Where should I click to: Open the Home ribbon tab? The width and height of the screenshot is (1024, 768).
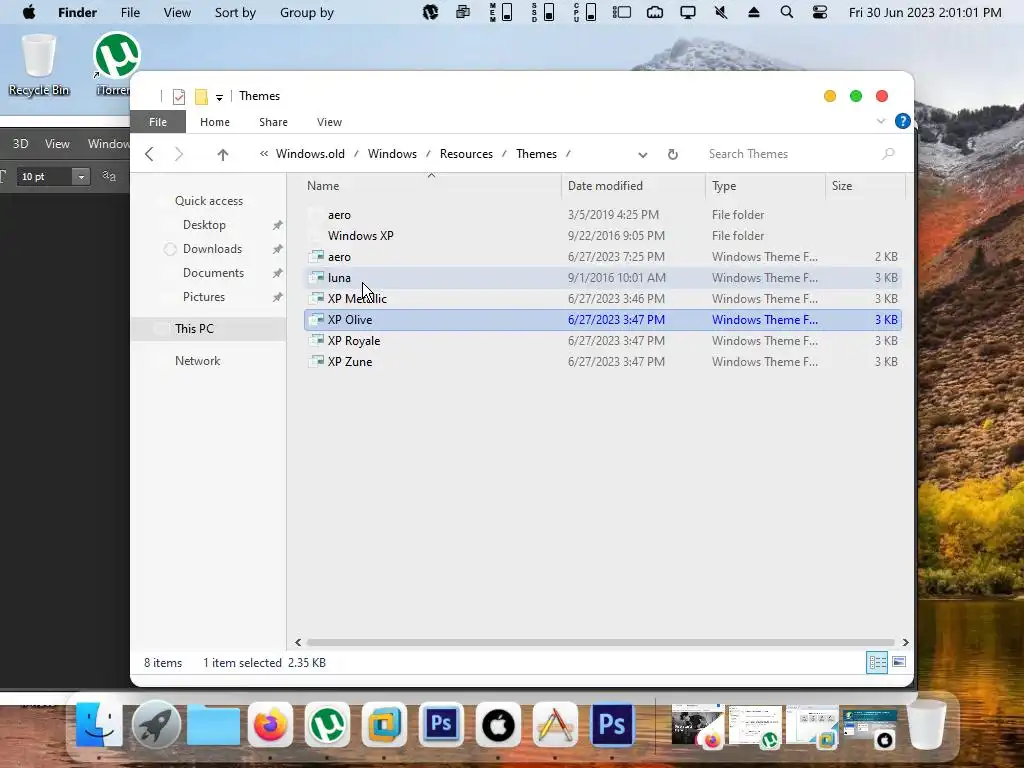tap(215, 122)
